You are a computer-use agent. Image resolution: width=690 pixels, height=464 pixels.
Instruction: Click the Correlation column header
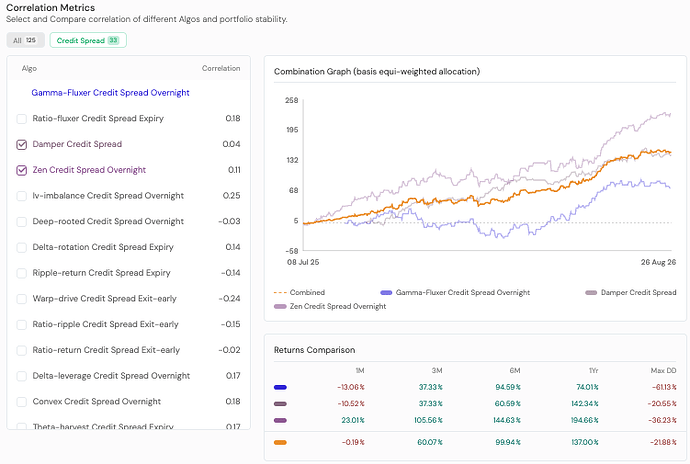click(221, 68)
